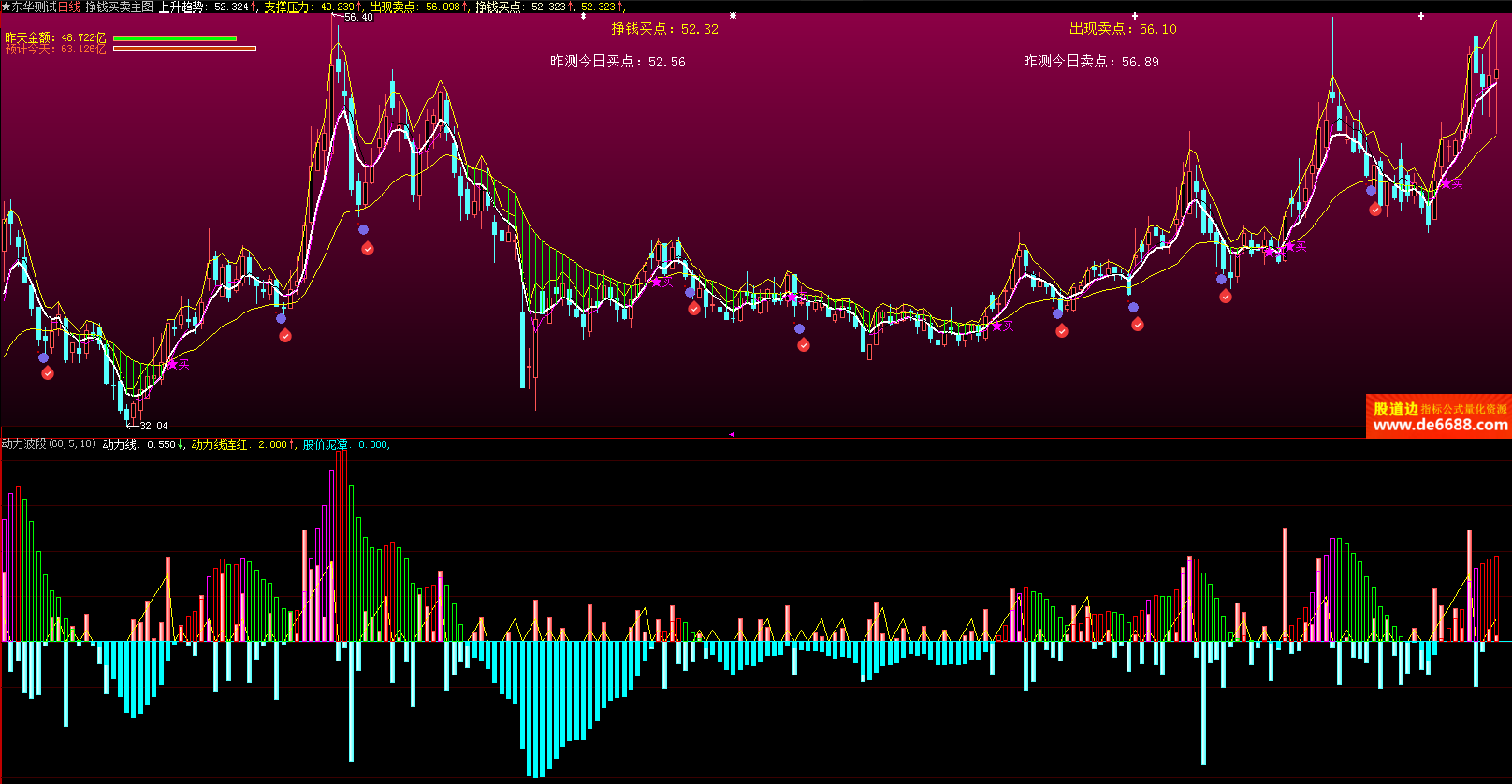Click the magenta triangle on the panel divider
The image size is (1512, 784).
(x=732, y=434)
